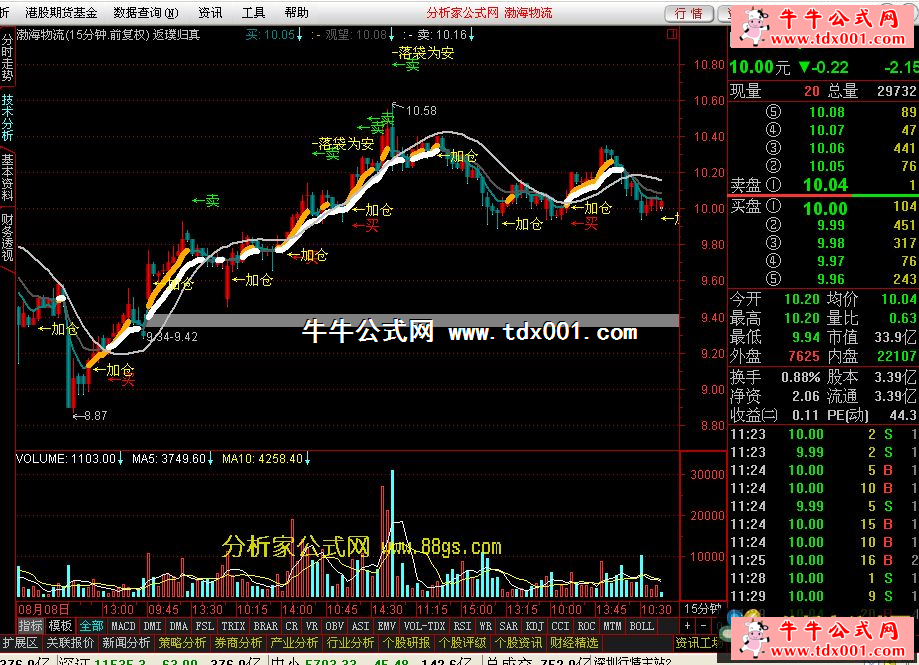Expand the MA10 4258.40 arrow

(x=307, y=459)
